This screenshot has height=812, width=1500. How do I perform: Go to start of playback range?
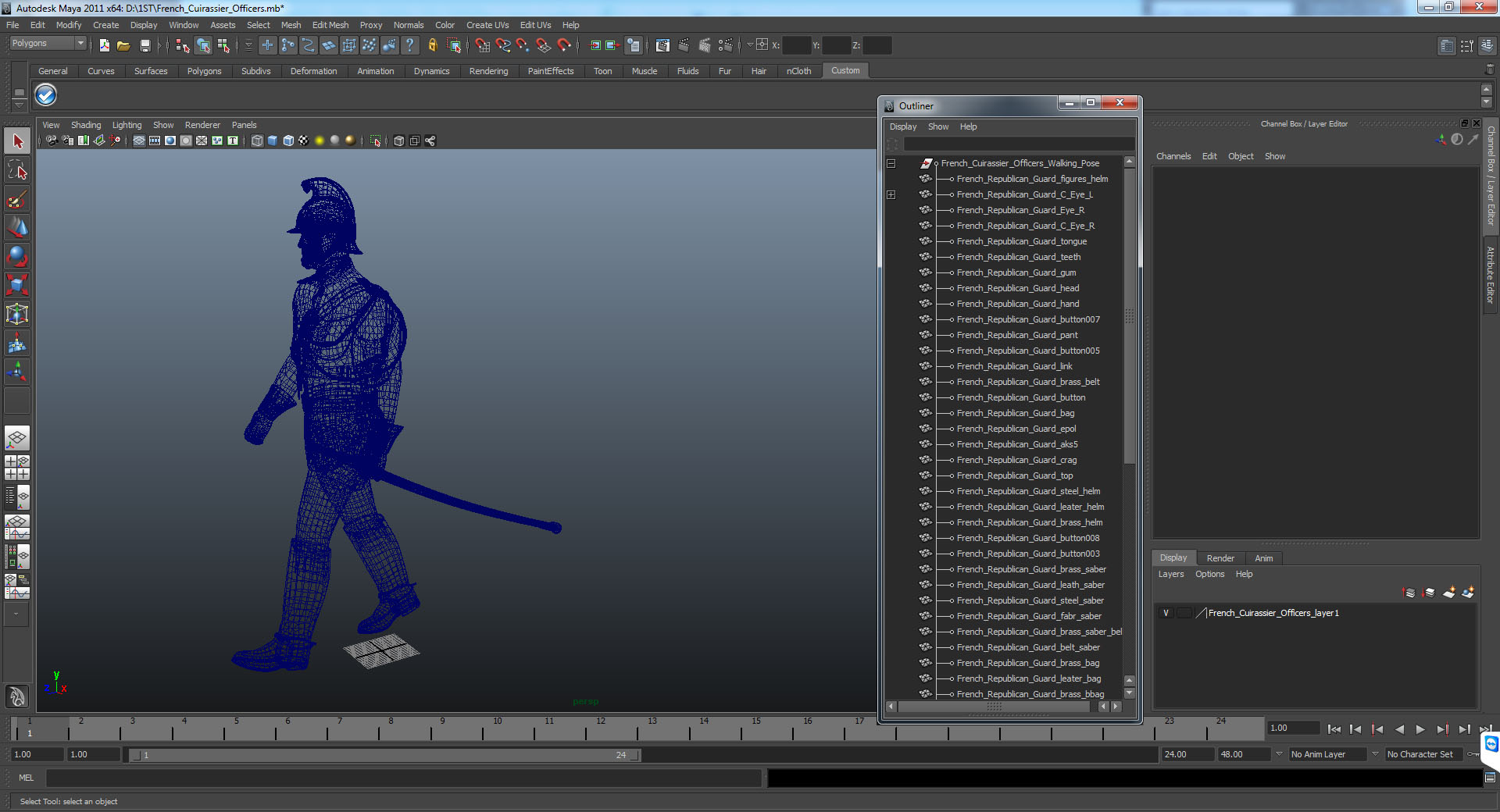[1334, 729]
